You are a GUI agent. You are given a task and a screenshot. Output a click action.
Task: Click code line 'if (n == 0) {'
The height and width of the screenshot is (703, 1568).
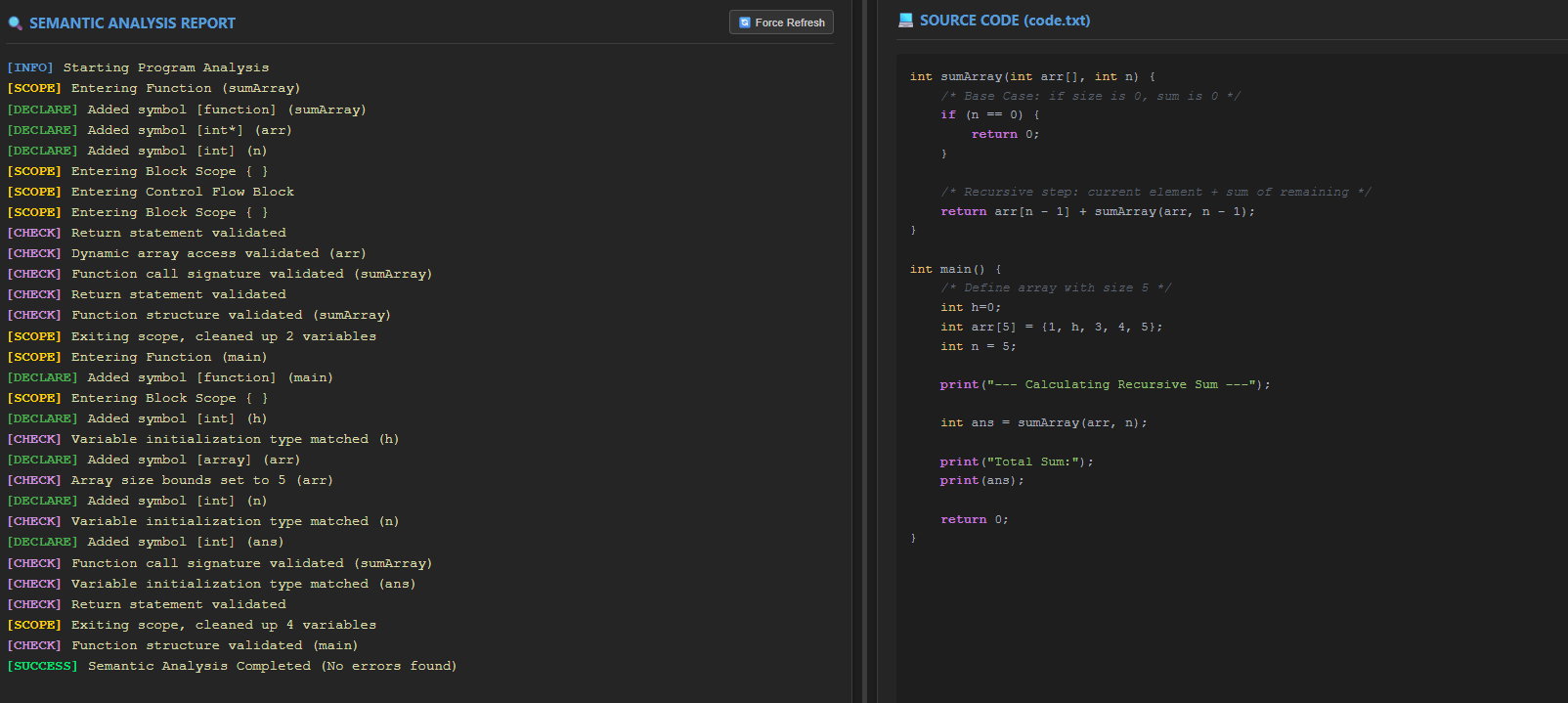(990, 114)
